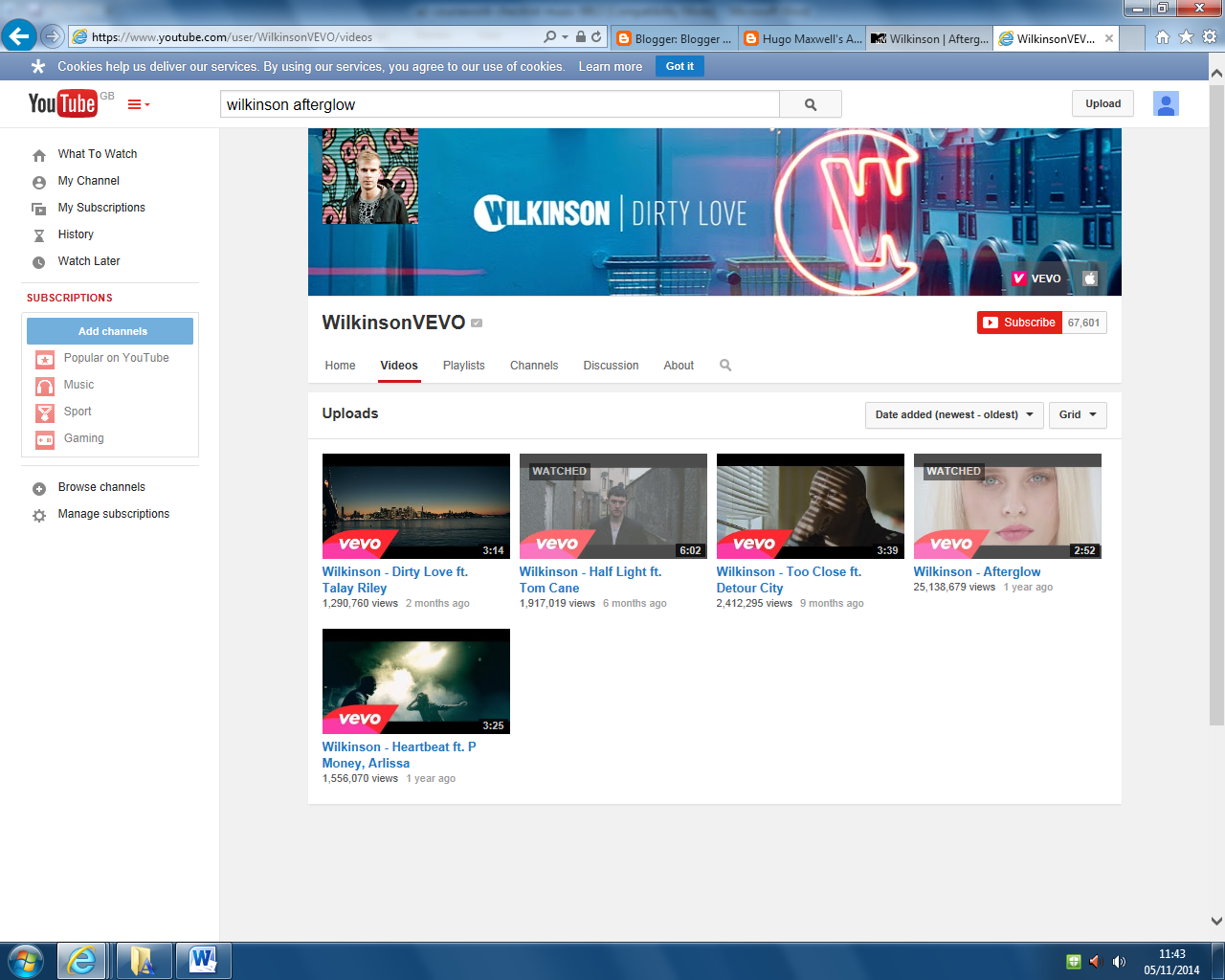Open My Subscriptions in sidebar
Viewport: 1225px width, 980px height.
tap(101, 208)
